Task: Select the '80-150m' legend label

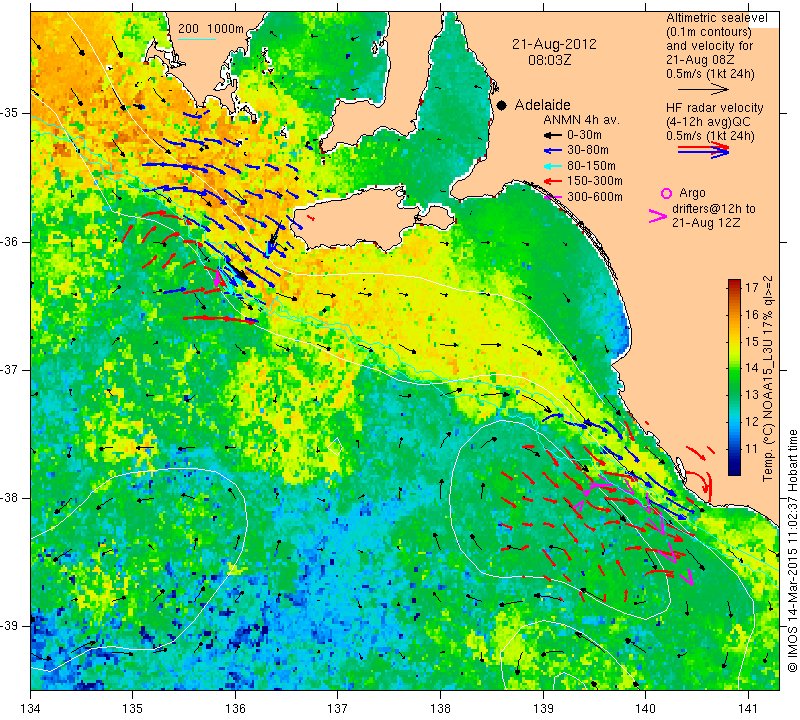Action: pyautogui.click(x=591, y=166)
